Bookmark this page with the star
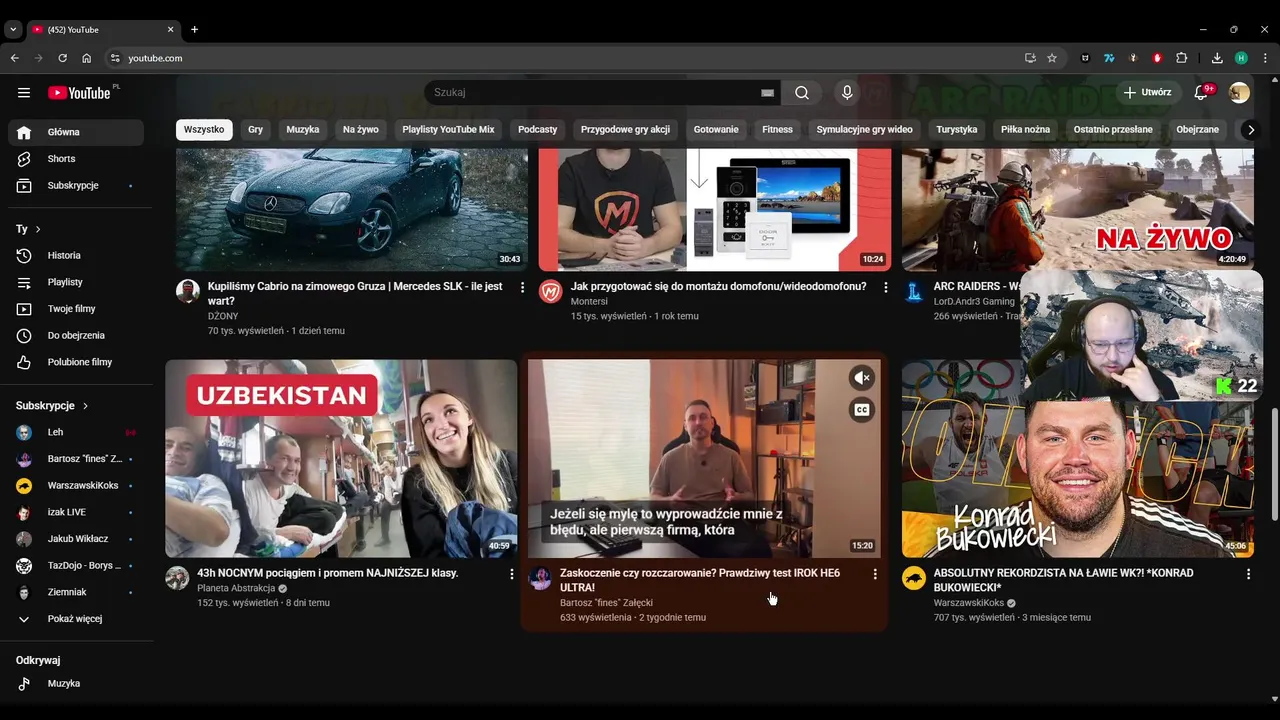 click(1052, 58)
